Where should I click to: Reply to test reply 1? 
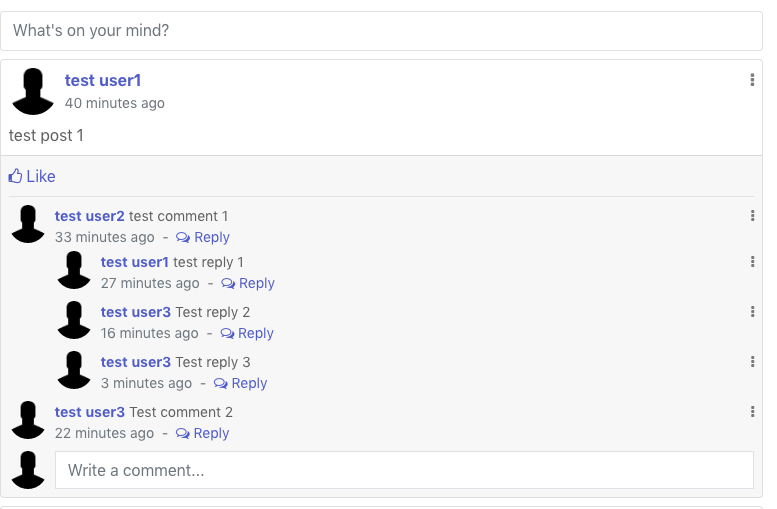(248, 283)
